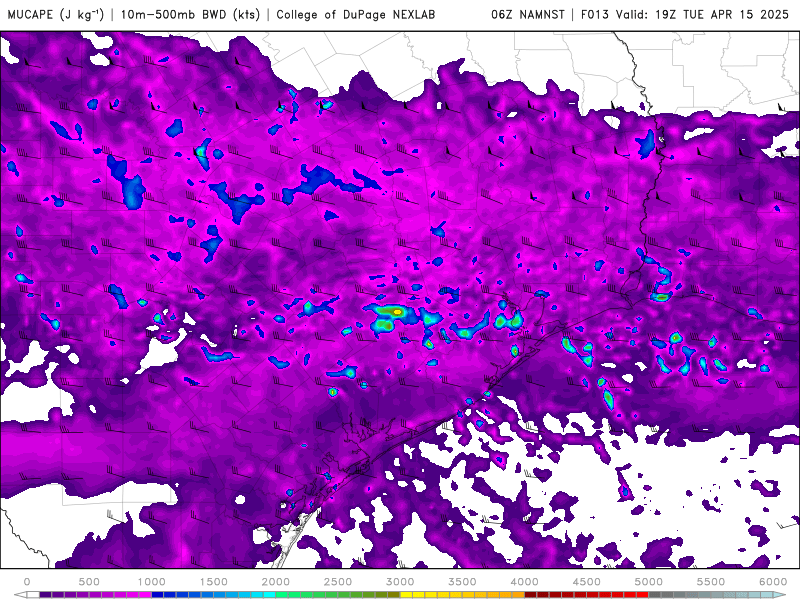Image resolution: width=800 pixels, height=600 pixels.
Task: Click the F013 forecast hour text
Action: 595,15
